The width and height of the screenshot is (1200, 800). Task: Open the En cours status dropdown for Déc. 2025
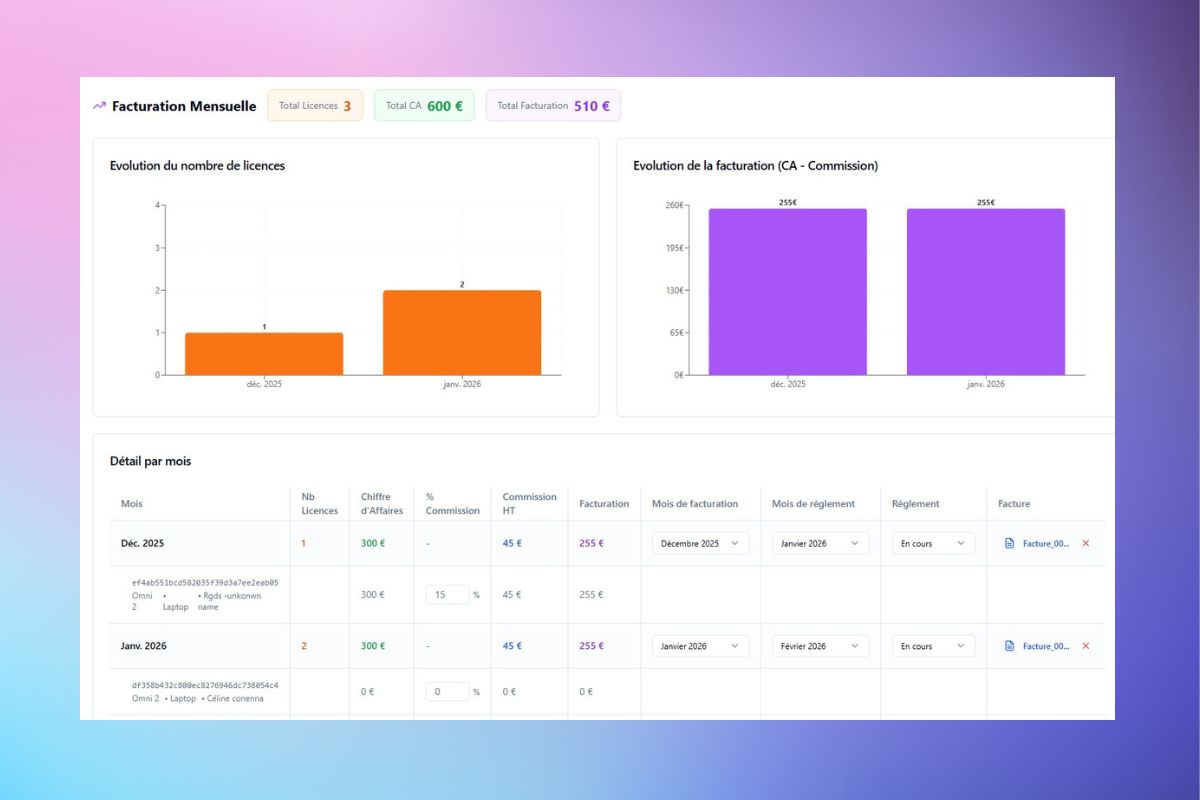933,543
